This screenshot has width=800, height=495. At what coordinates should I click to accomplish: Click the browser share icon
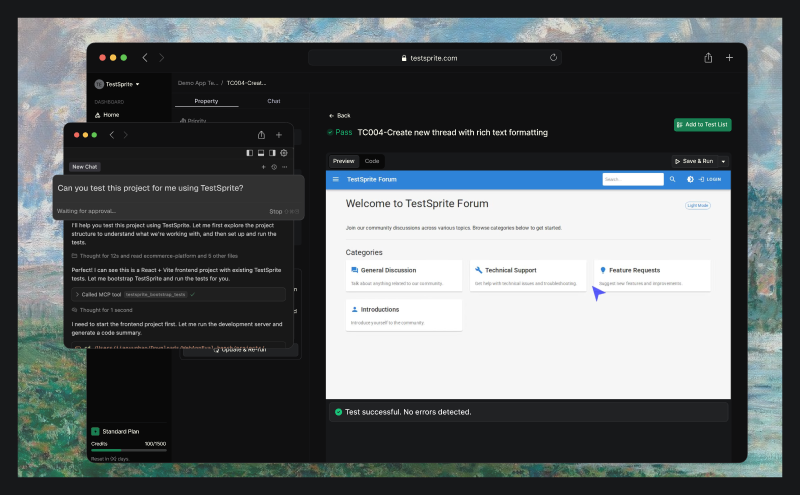tap(708, 58)
